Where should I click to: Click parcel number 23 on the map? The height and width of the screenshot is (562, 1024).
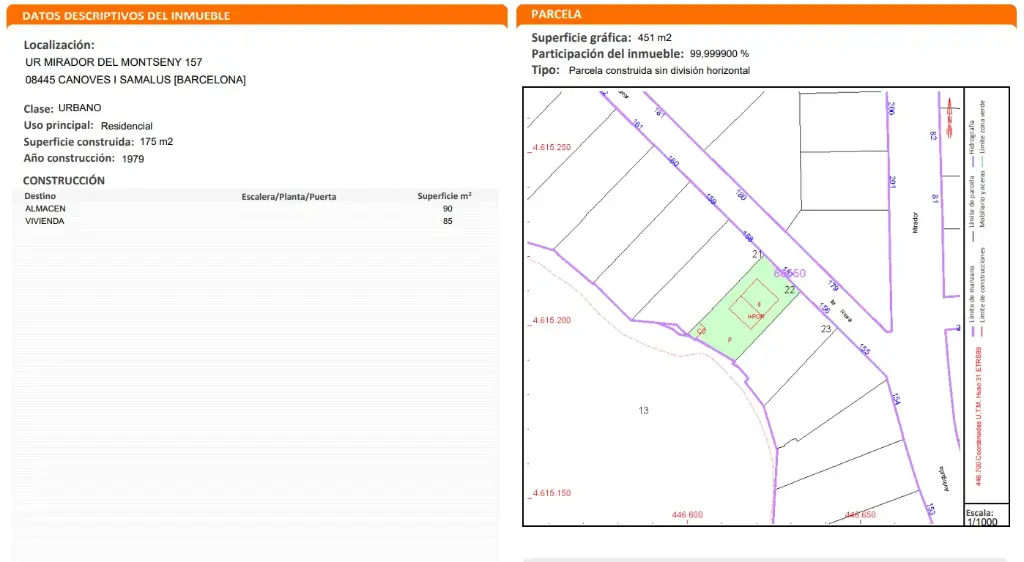826,329
